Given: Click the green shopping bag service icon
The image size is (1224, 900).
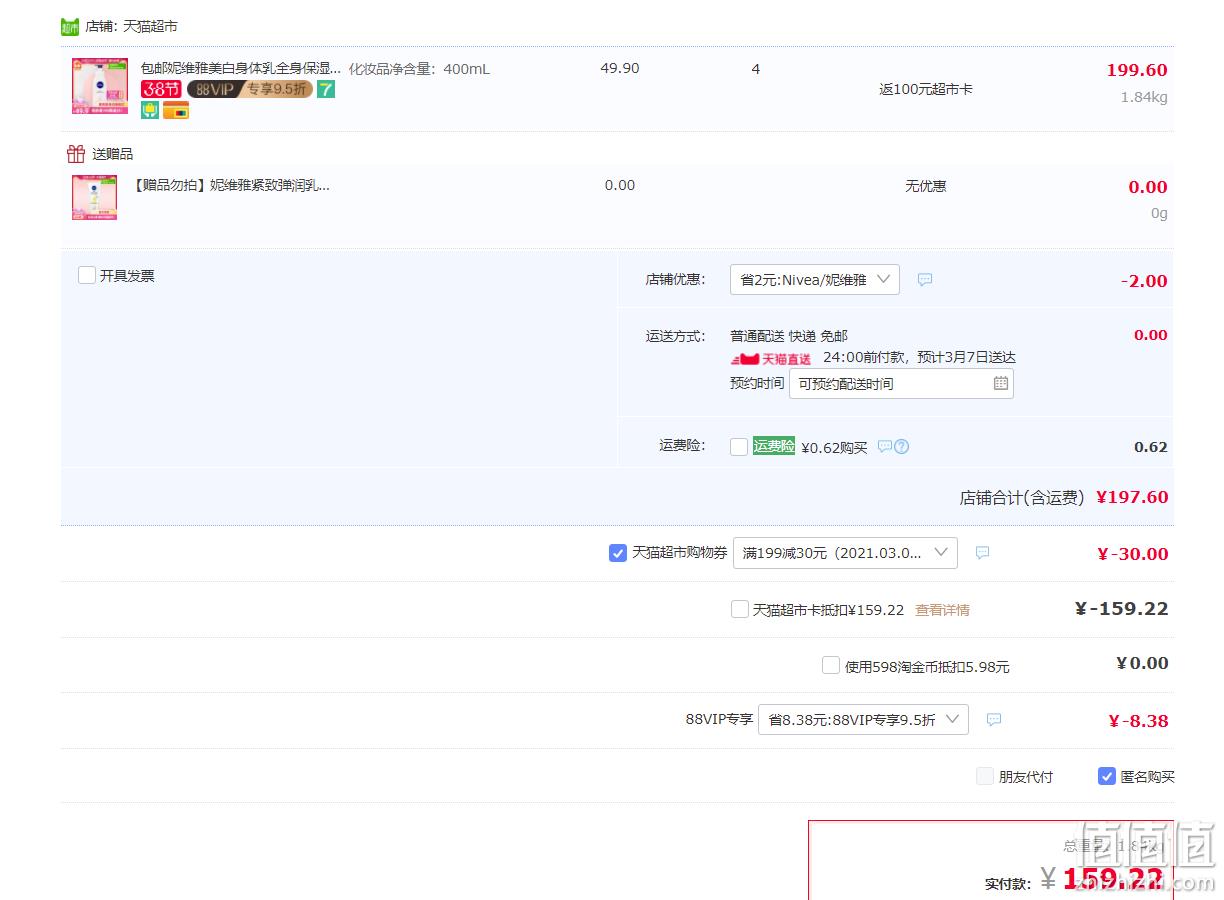Looking at the screenshot, I should [150, 110].
